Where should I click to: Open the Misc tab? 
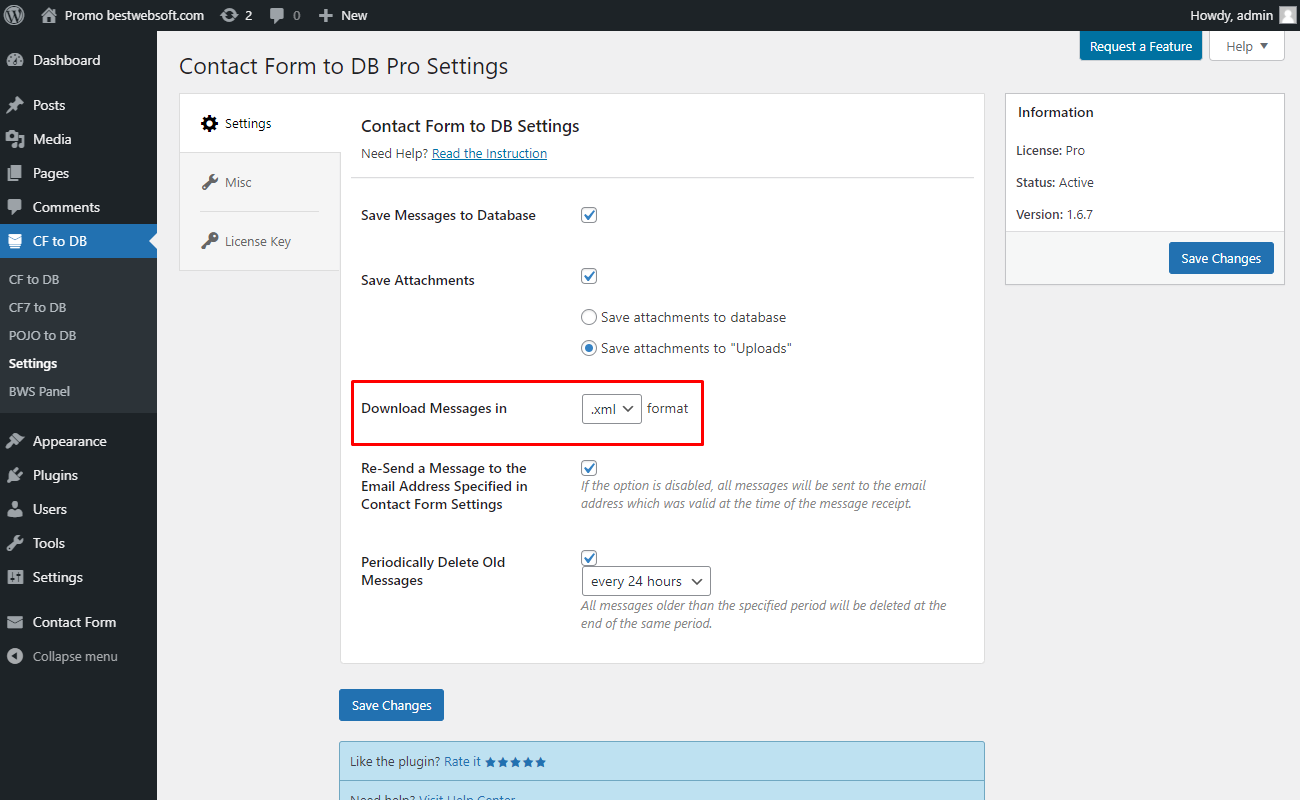(x=260, y=182)
